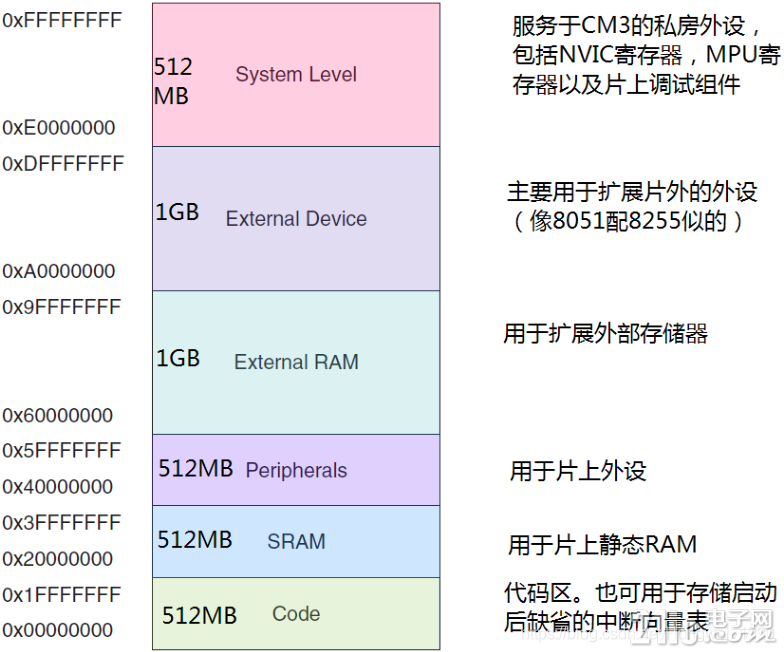Click the 0x40000000 address label
Viewport: 784px width, 652px height.
tap(58, 487)
